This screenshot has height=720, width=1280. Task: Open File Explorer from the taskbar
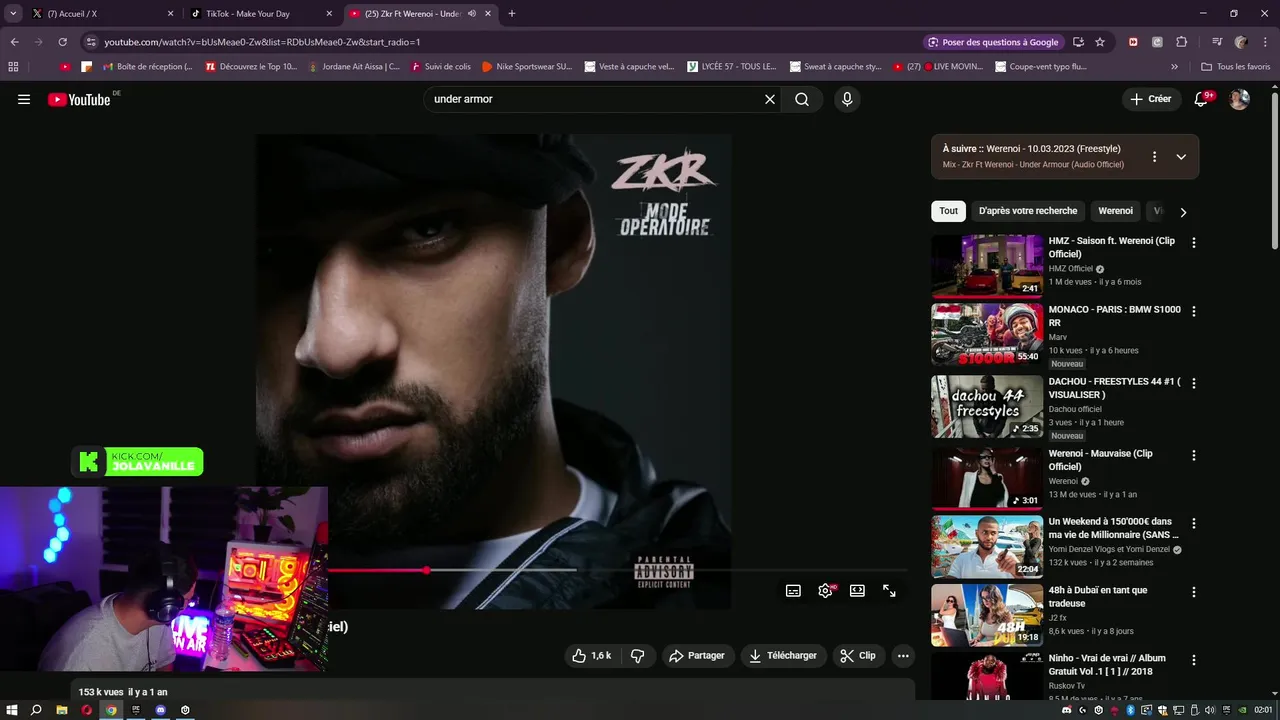coord(62,710)
